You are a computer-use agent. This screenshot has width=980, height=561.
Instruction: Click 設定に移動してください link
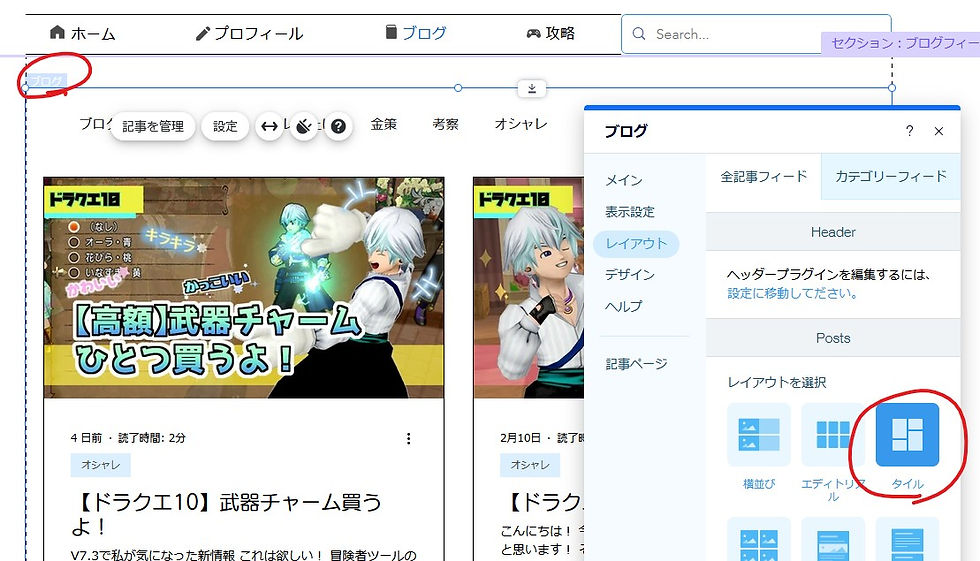792,293
